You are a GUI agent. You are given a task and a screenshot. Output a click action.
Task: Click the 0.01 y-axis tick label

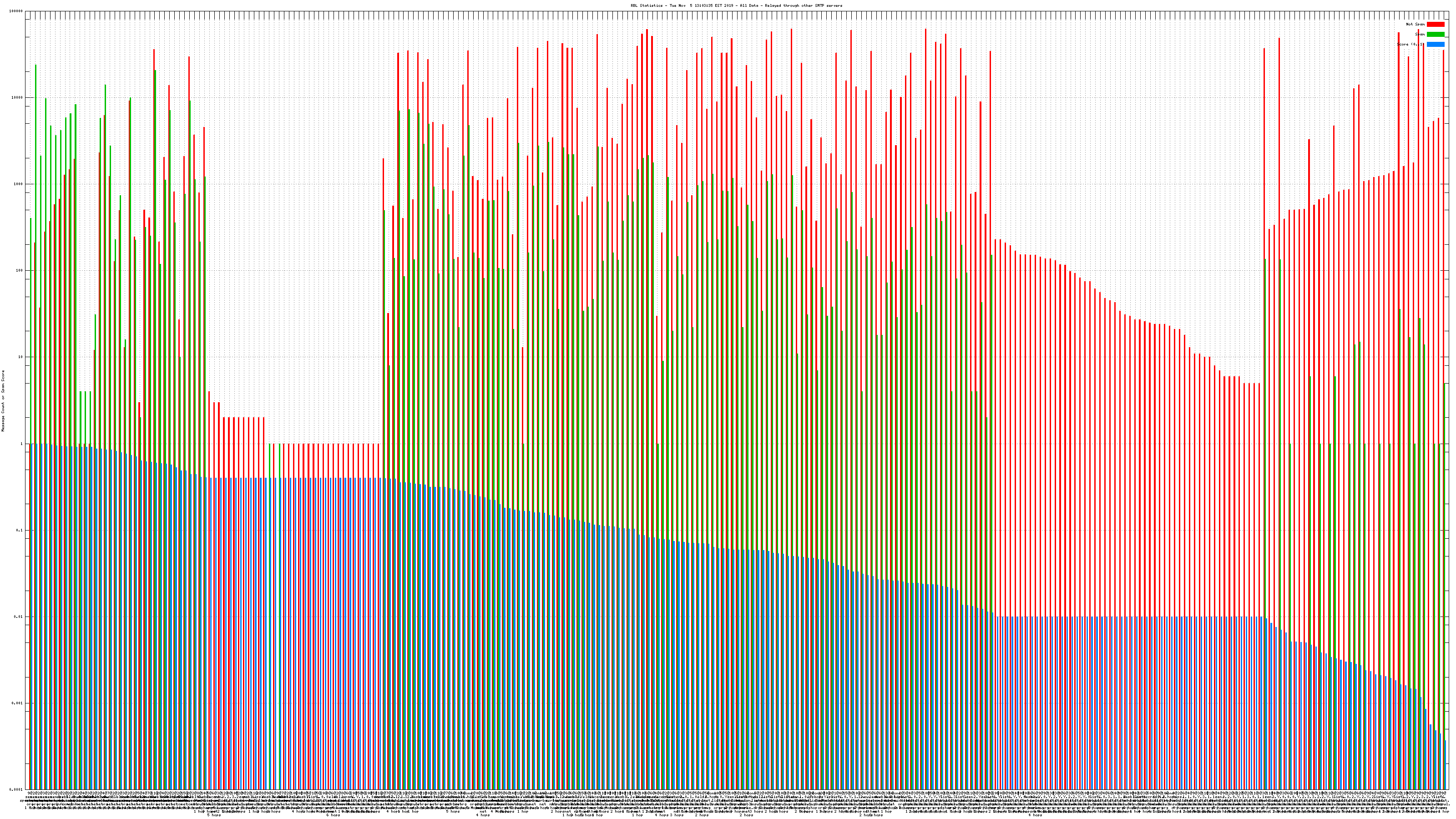pos(19,617)
